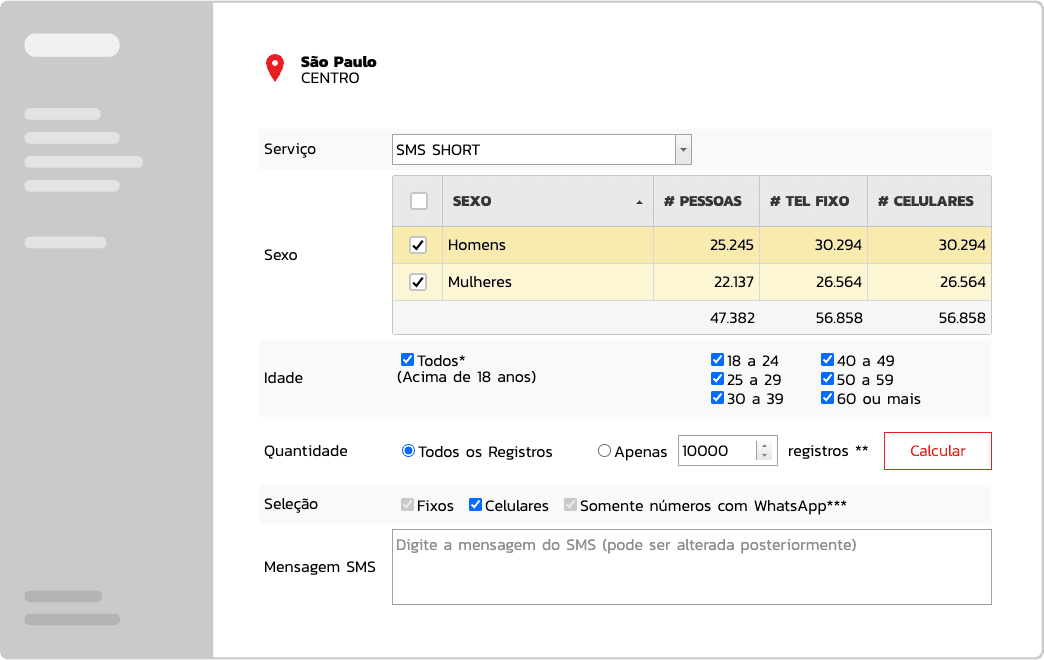1044x660 pixels.
Task: Toggle the 60 ou mais checkbox
Action: click(x=827, y=398)
